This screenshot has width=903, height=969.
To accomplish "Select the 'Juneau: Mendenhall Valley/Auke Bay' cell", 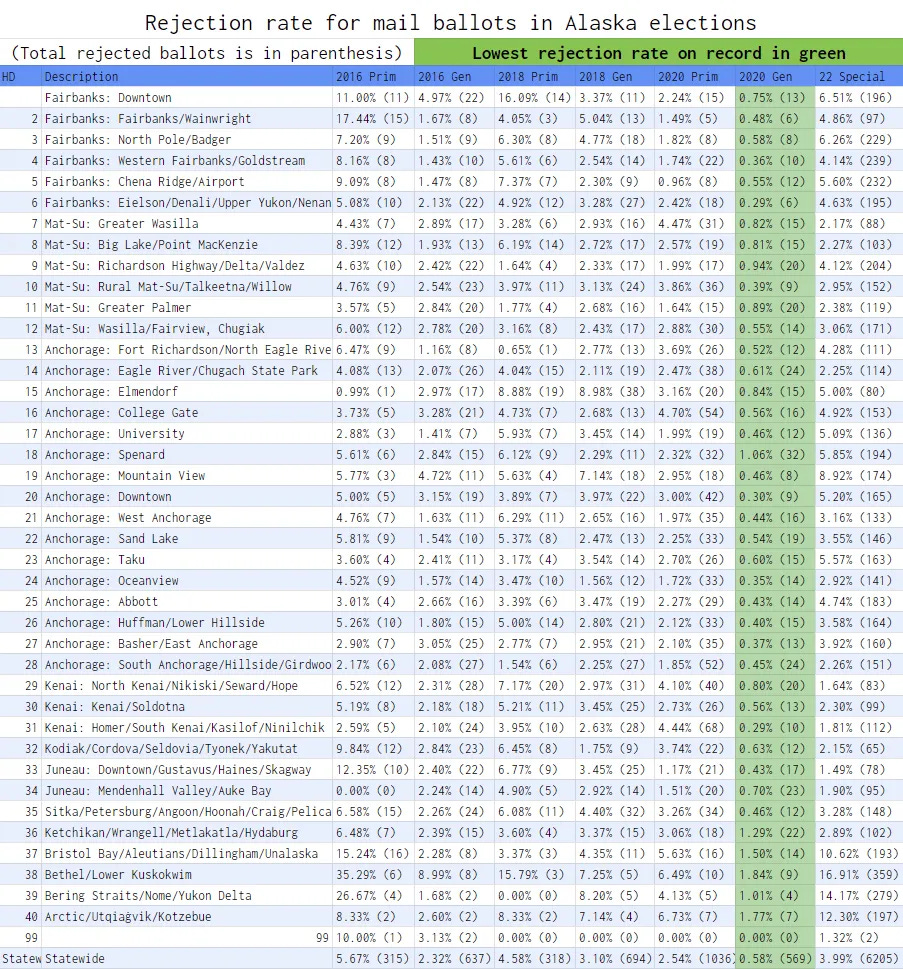I will click(x=187, y=791).
